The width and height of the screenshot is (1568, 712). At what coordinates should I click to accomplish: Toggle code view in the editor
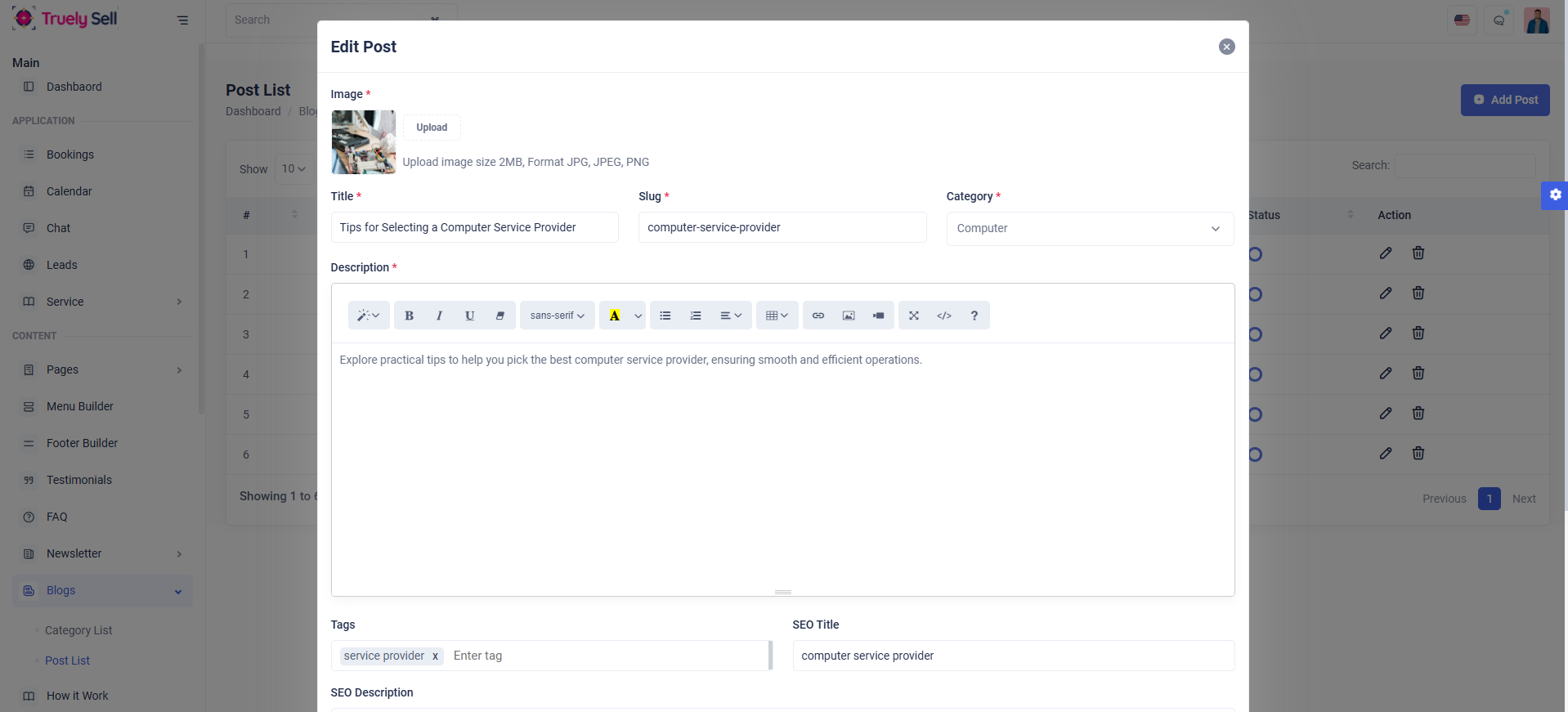click(x=944, y=316)
